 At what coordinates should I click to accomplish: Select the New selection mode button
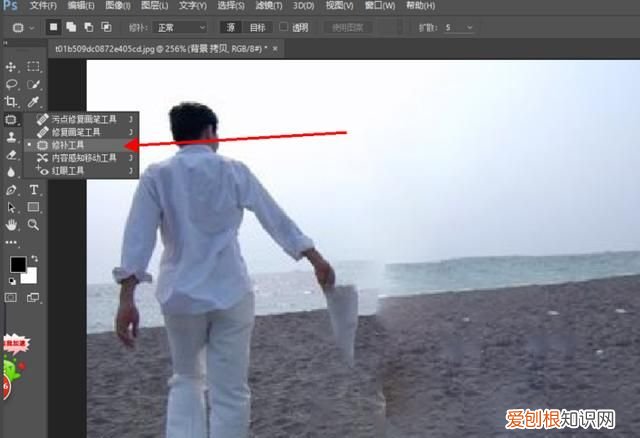[53, 27]
